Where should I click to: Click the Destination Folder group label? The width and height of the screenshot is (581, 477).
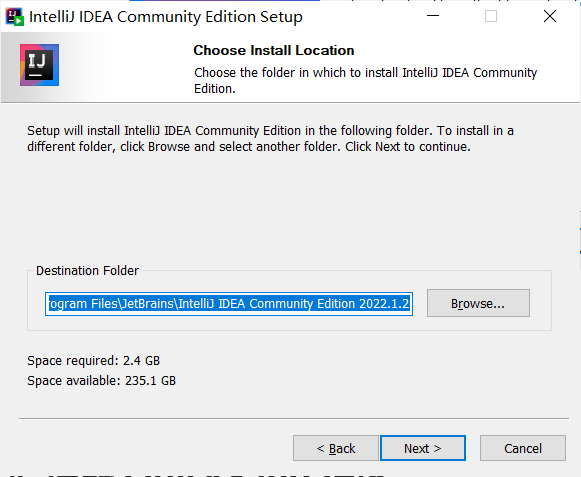point(87,271)
